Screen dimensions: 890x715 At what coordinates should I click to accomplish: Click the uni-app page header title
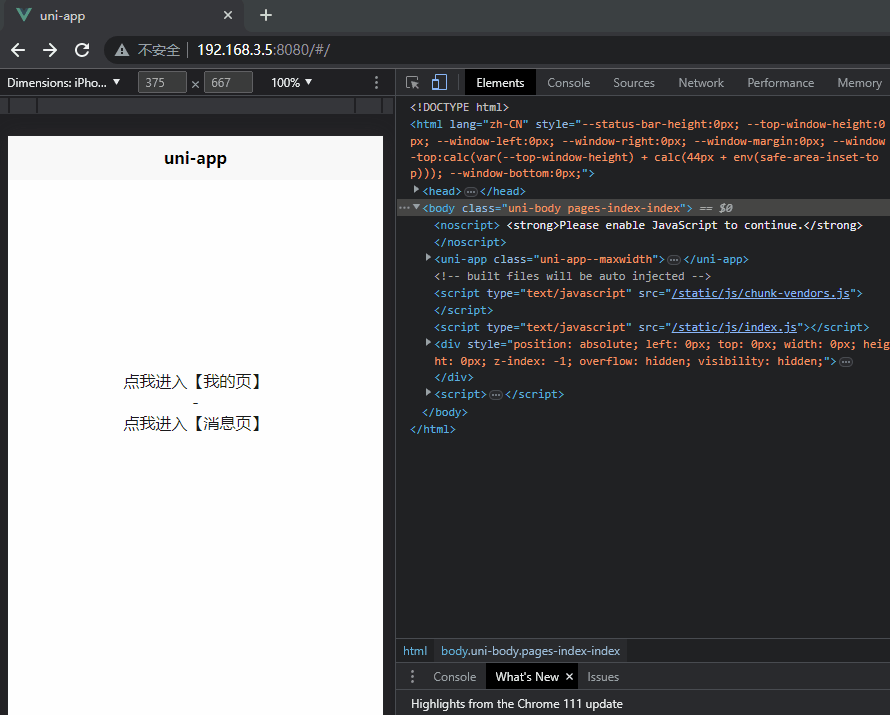coord(195,158)
